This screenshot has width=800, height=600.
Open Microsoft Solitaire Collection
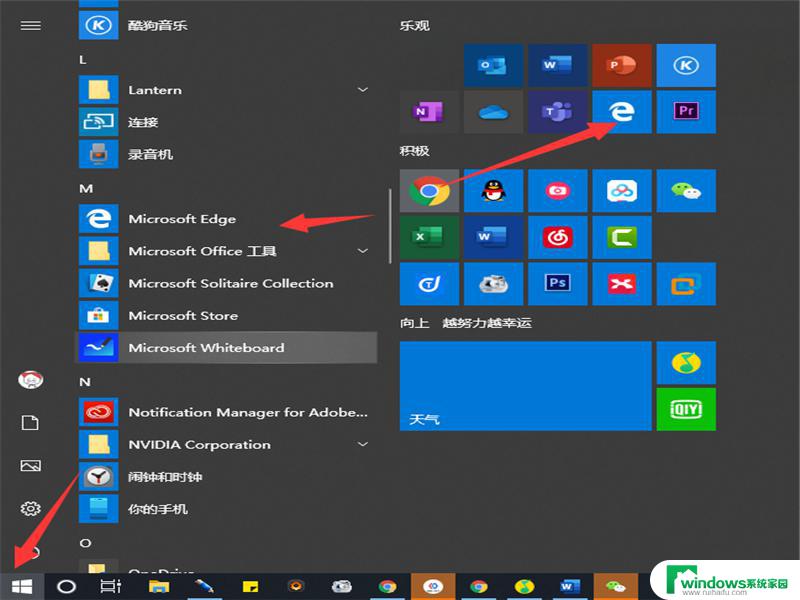[227, 283]
